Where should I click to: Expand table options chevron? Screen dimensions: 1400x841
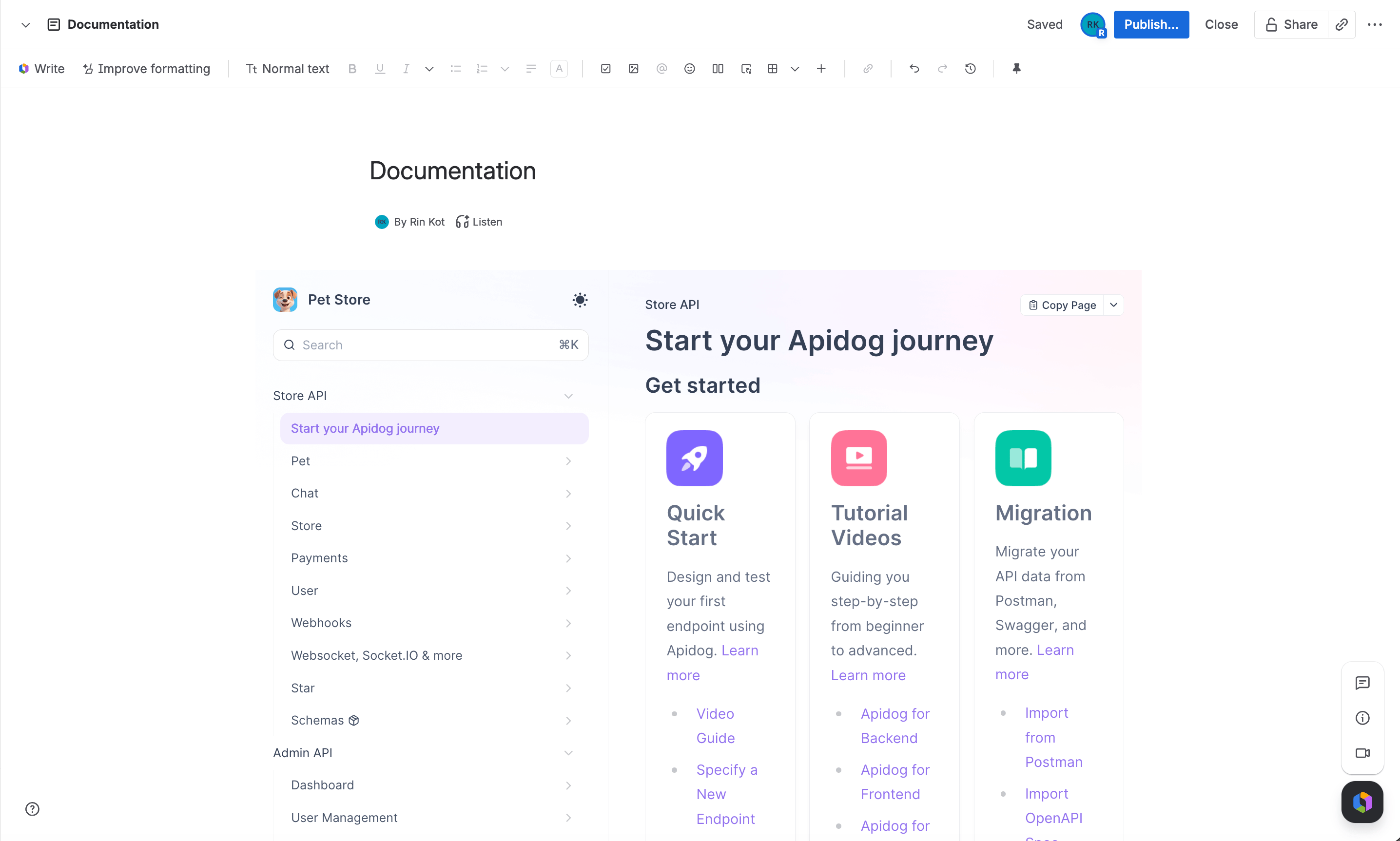(x=795, y=69)
